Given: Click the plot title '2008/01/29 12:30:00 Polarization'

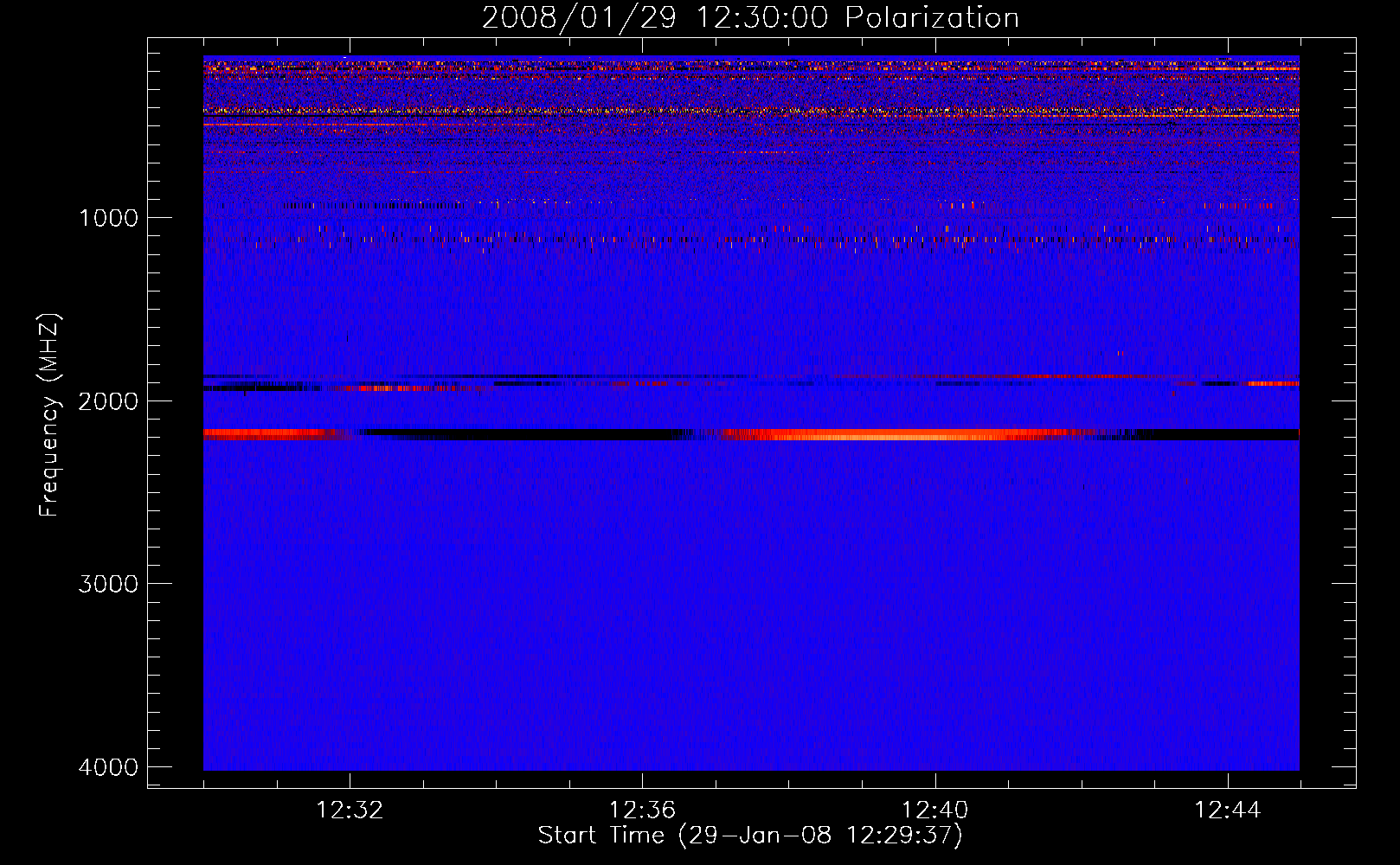Looking at the screenshot, I should pos(750,18).
